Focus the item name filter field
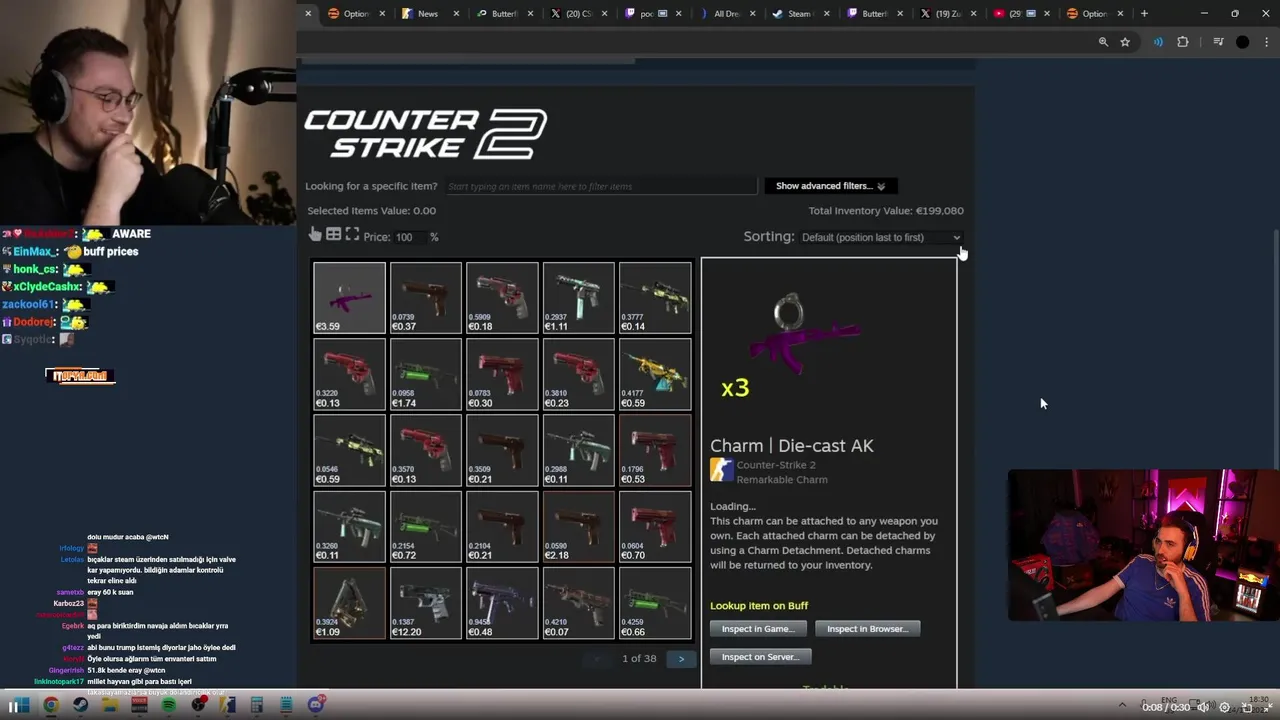 [x=601, y=186]
